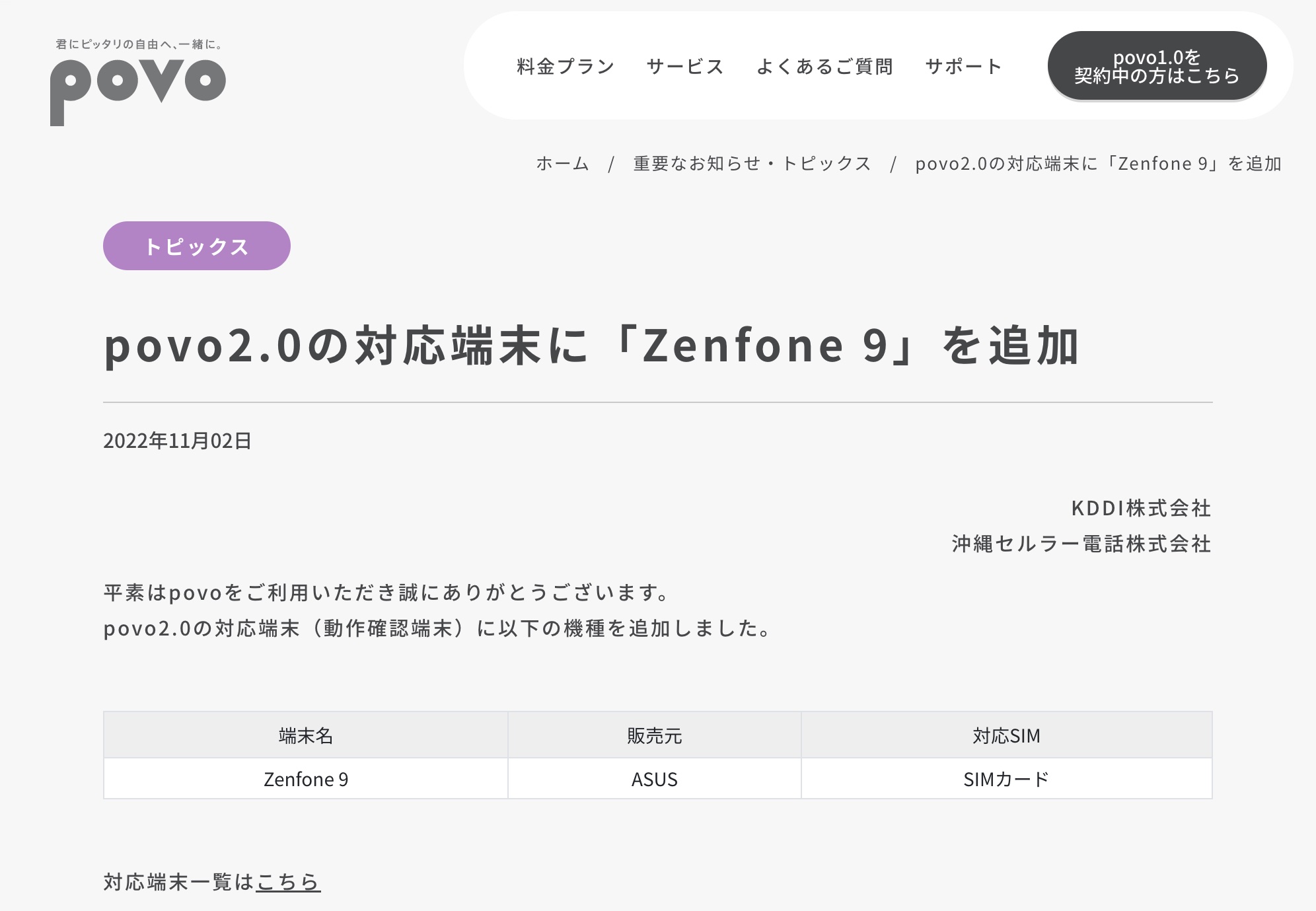The image size is (1316, 911).
Task: Open the サービス menu item
Action: click(x=685, y=67)
